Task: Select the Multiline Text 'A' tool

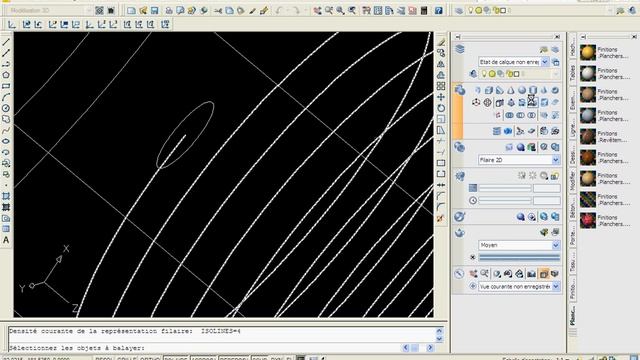Action: tap(6, 240)
